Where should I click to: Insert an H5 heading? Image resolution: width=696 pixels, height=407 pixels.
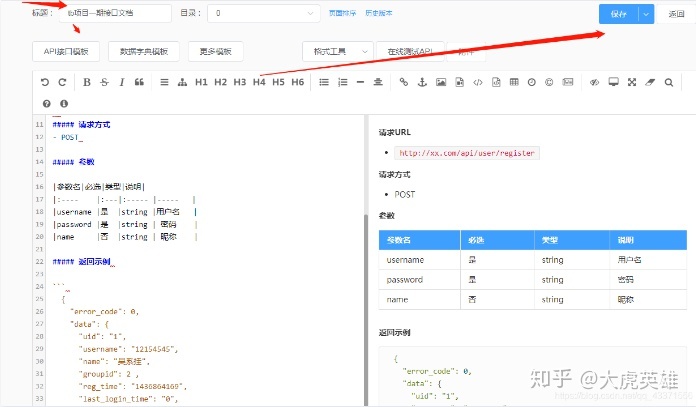click(x=278, y=82)
